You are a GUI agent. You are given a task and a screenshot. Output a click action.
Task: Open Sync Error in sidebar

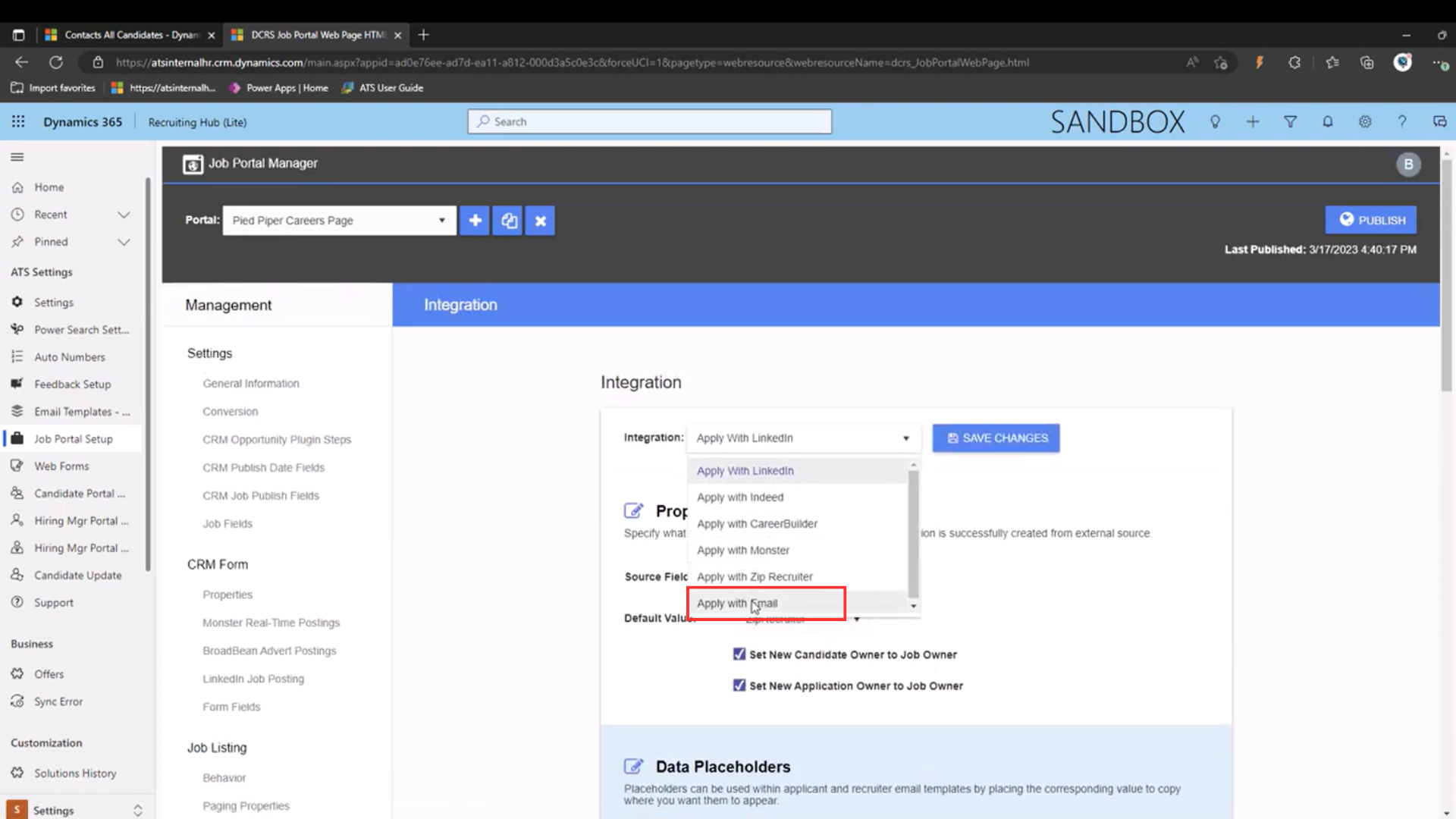pyautogui.click(x=58, y=701)
